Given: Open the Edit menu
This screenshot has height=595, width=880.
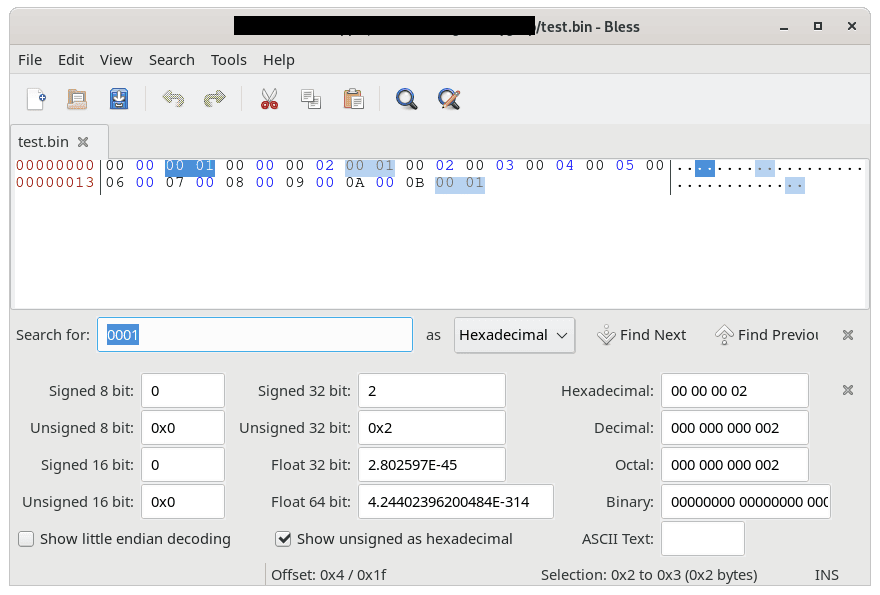Looking at the screenshot, I should pos(71,60).
